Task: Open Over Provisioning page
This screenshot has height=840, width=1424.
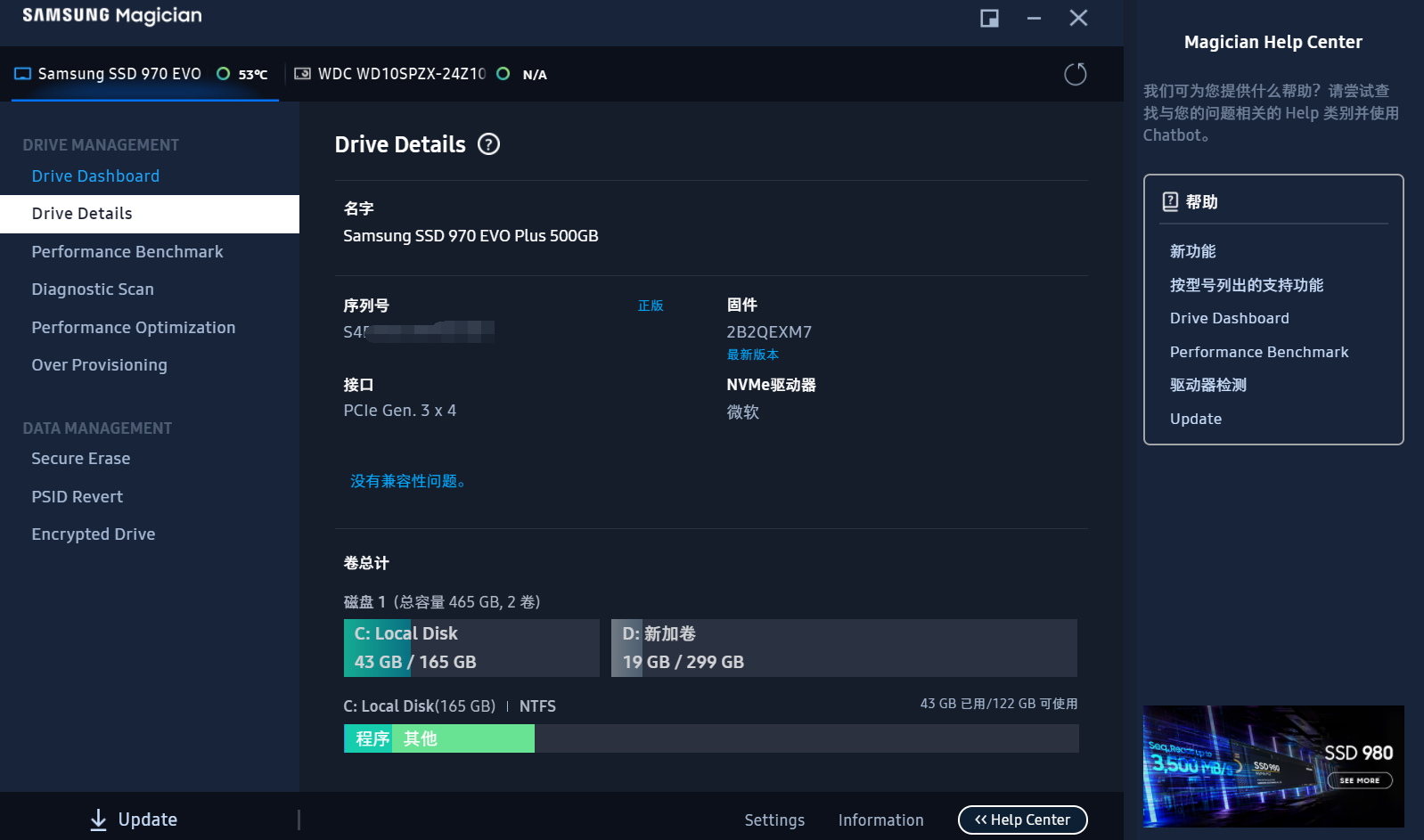Action: pyautogui.click(x=99, y=365)
